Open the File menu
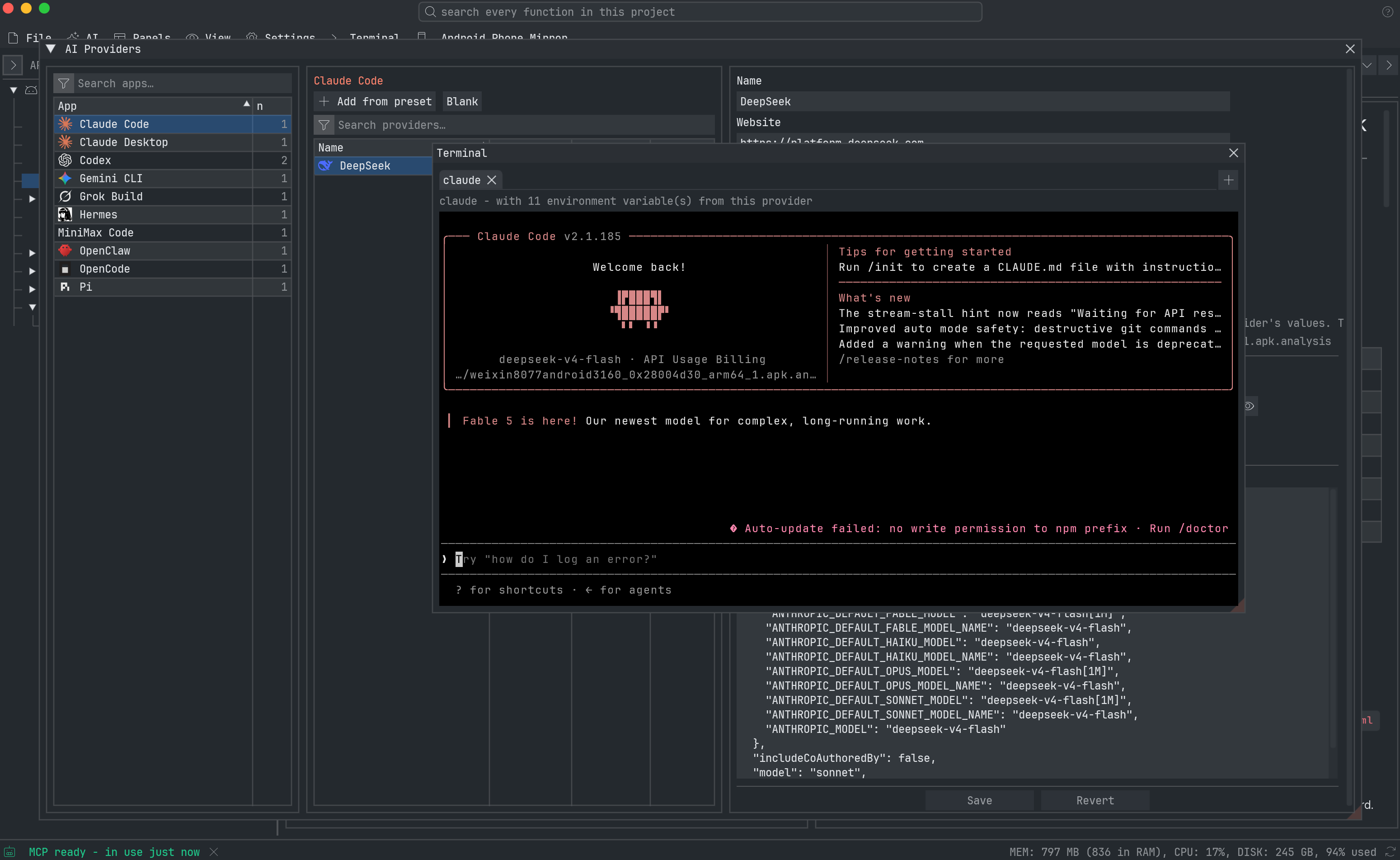The image size is (1400, 860). coord(30,38)
